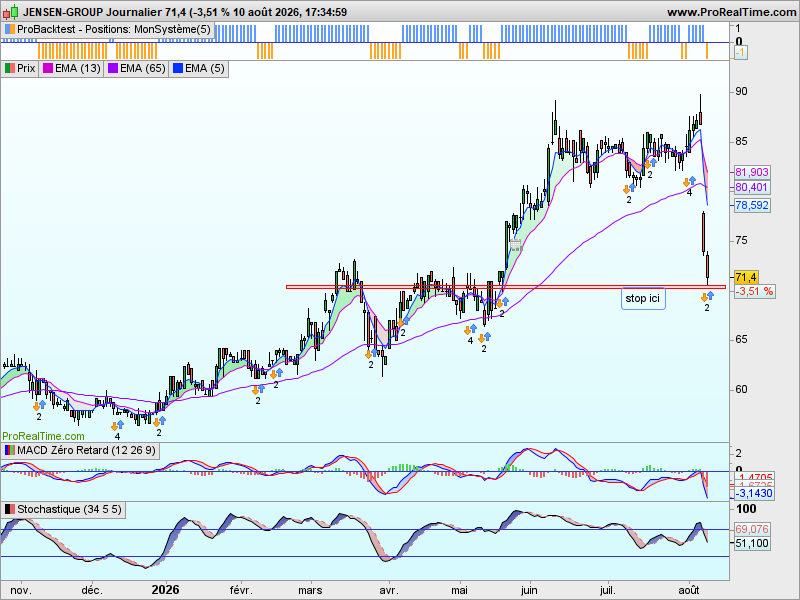This screenshot has width=800, height=600.
Task: Click the 'févr.' month label on time axis
Action: click(x=241, y=590)
